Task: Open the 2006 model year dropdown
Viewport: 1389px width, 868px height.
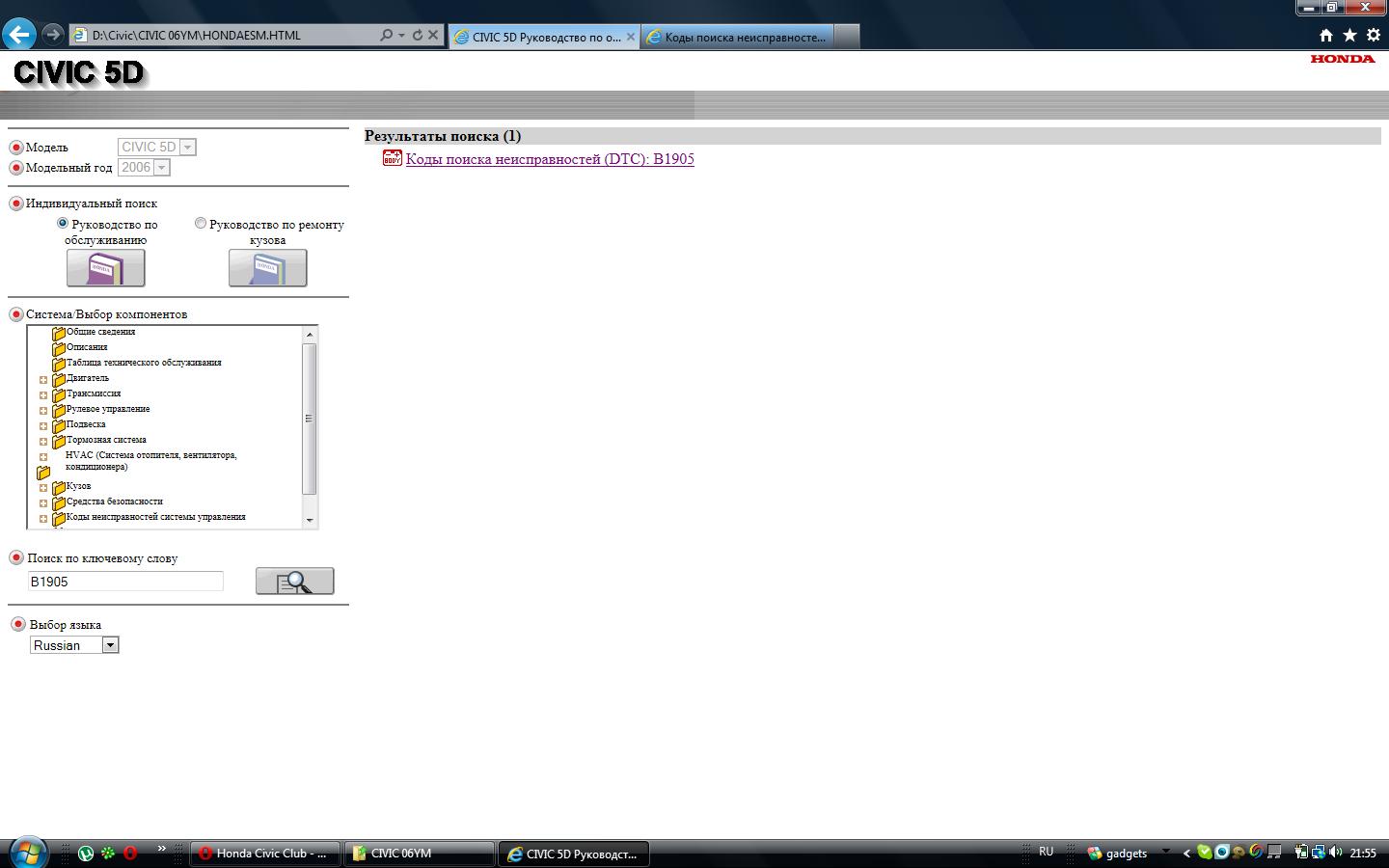Action: 144,168
